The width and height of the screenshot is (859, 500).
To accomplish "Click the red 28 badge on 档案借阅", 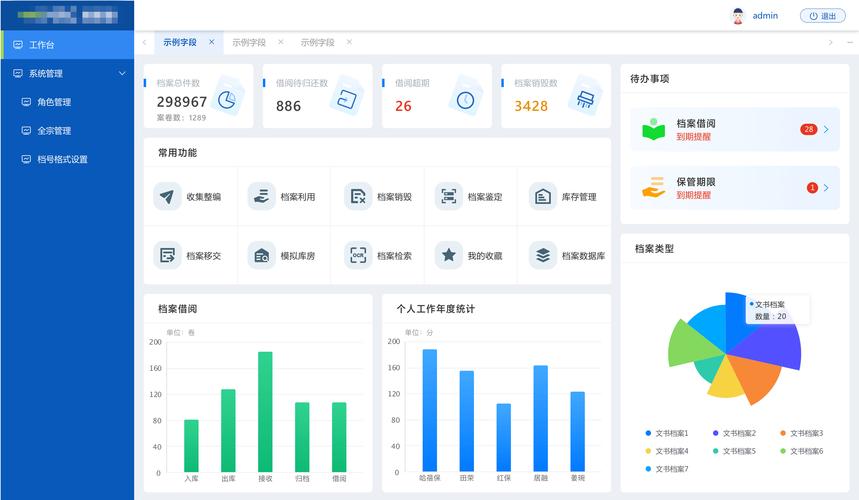I will [809, 129].
